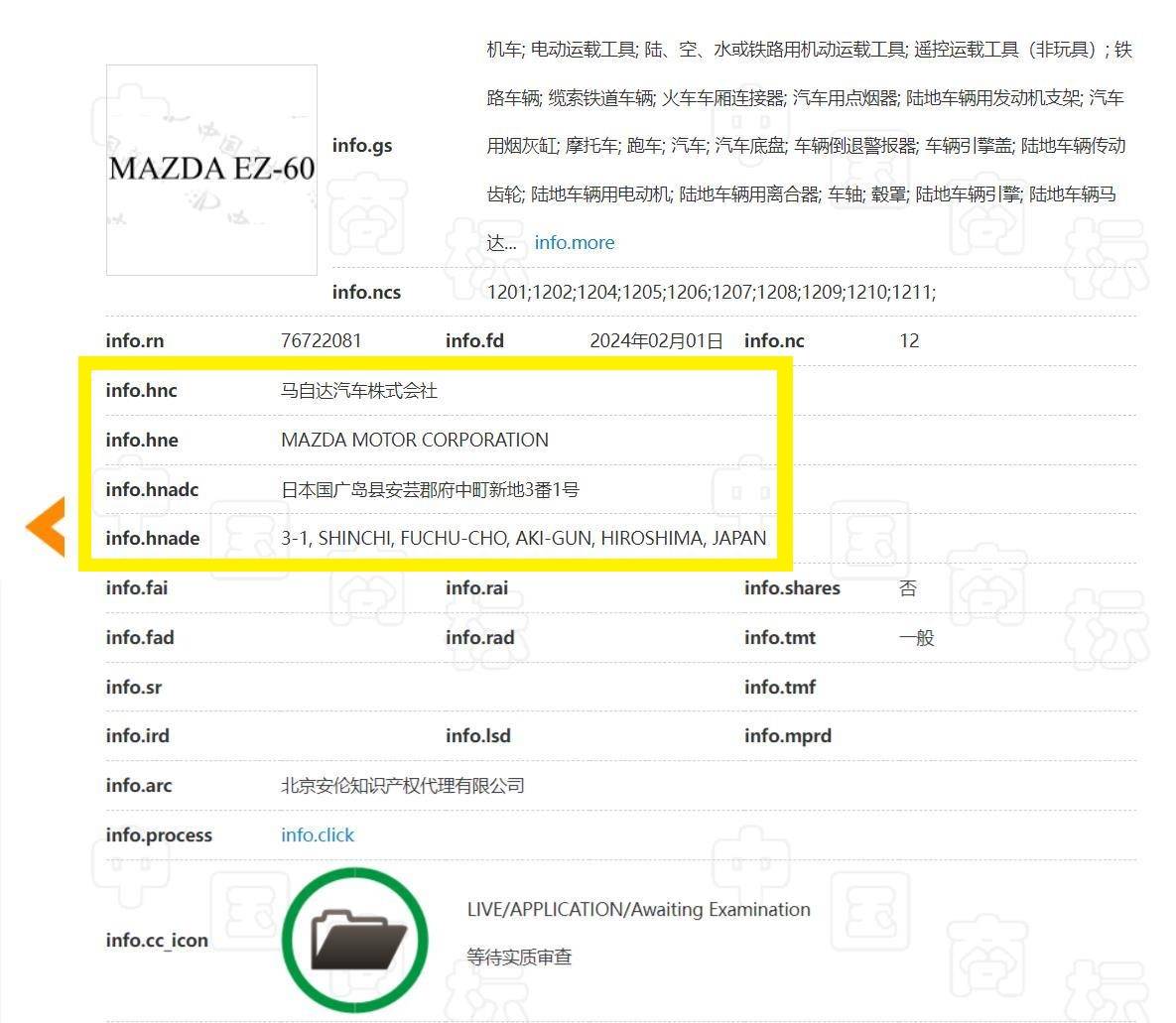Click the info.more link
Image resolution: width=1176 pixels, height=1023 pixels.
pos(575,242)
